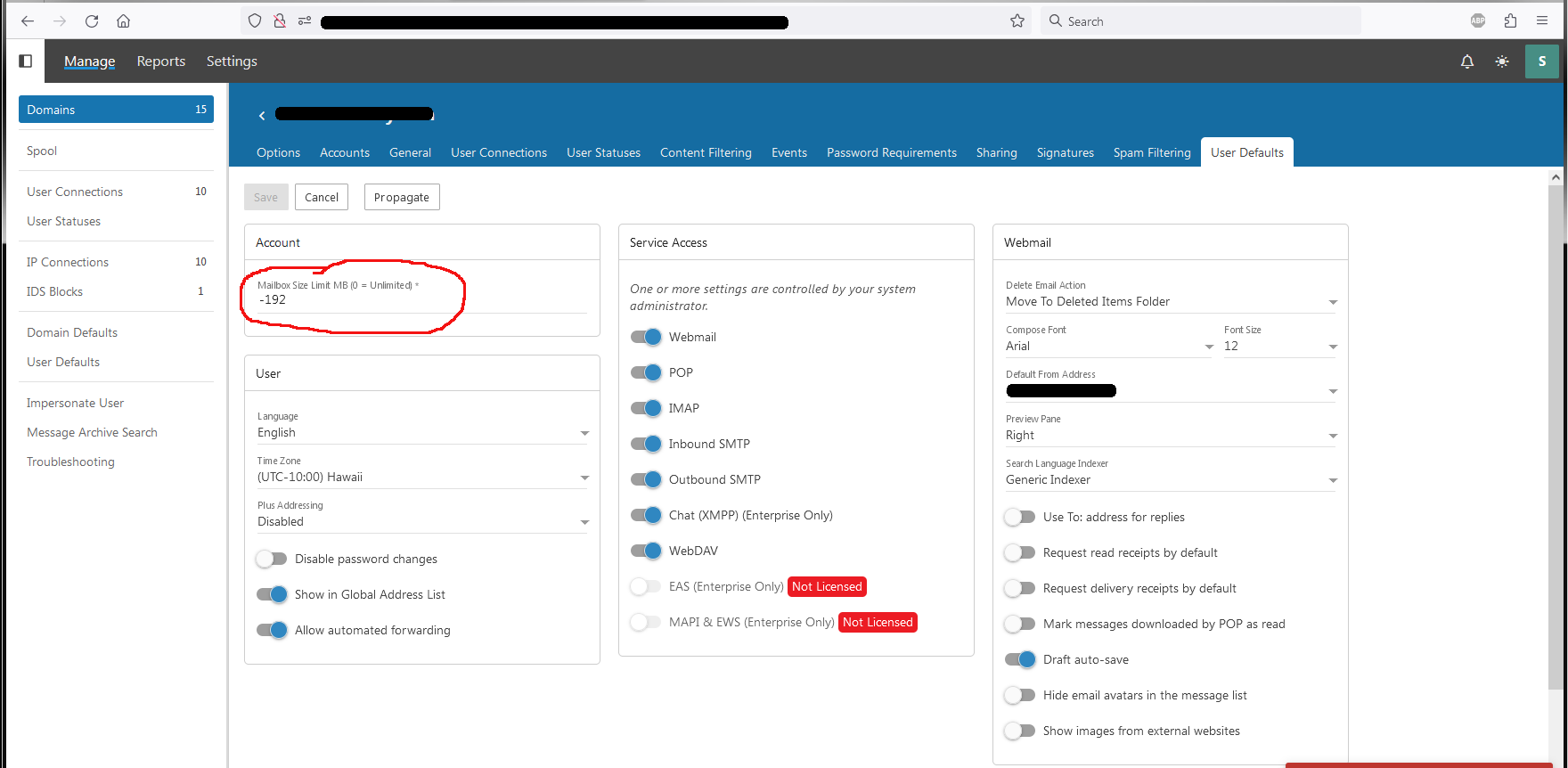Disable the Webmail service toggle
This screenshot has width=1568, height=768.
point(646,337)
